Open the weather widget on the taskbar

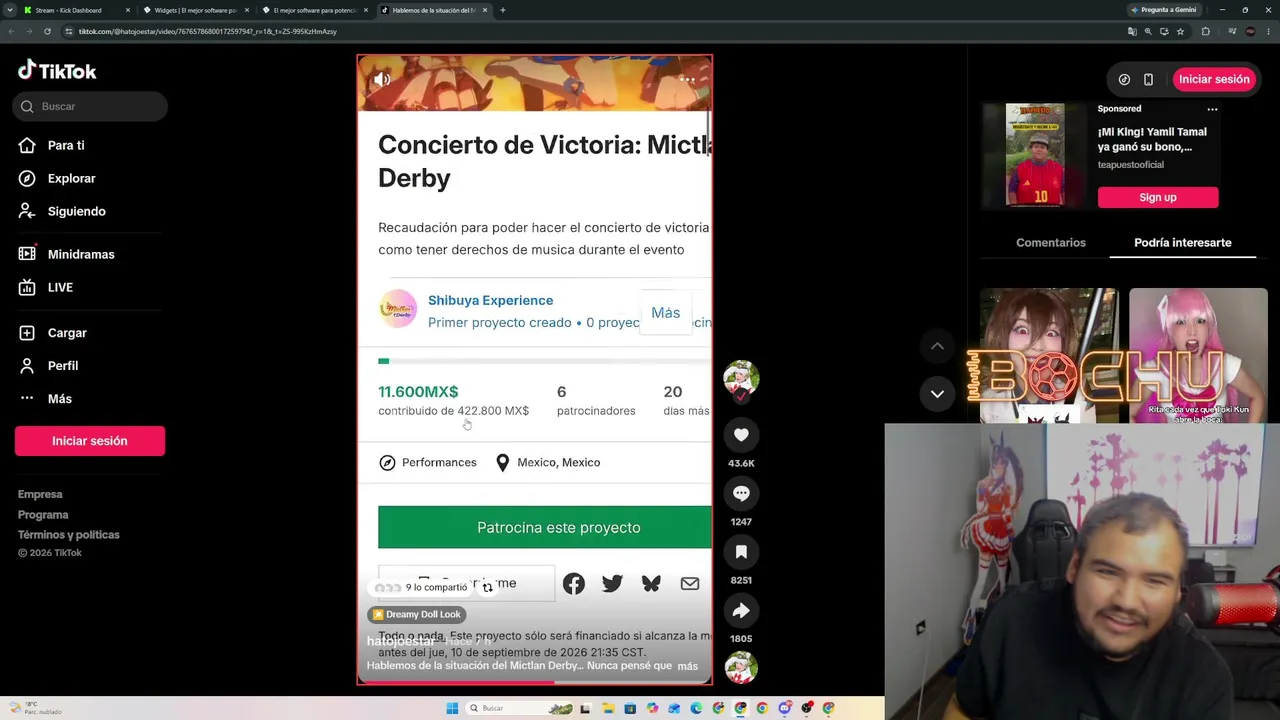tap(34, 708)
